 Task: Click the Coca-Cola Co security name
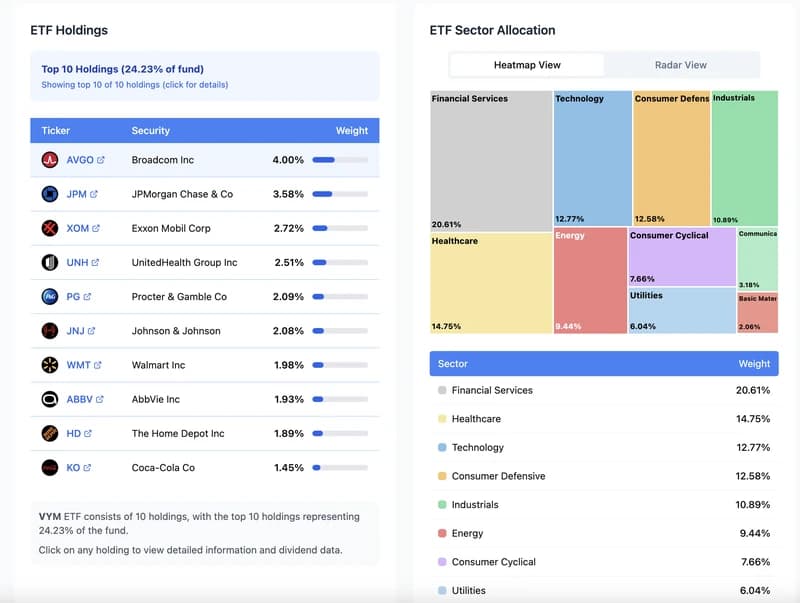click(163, 467)
